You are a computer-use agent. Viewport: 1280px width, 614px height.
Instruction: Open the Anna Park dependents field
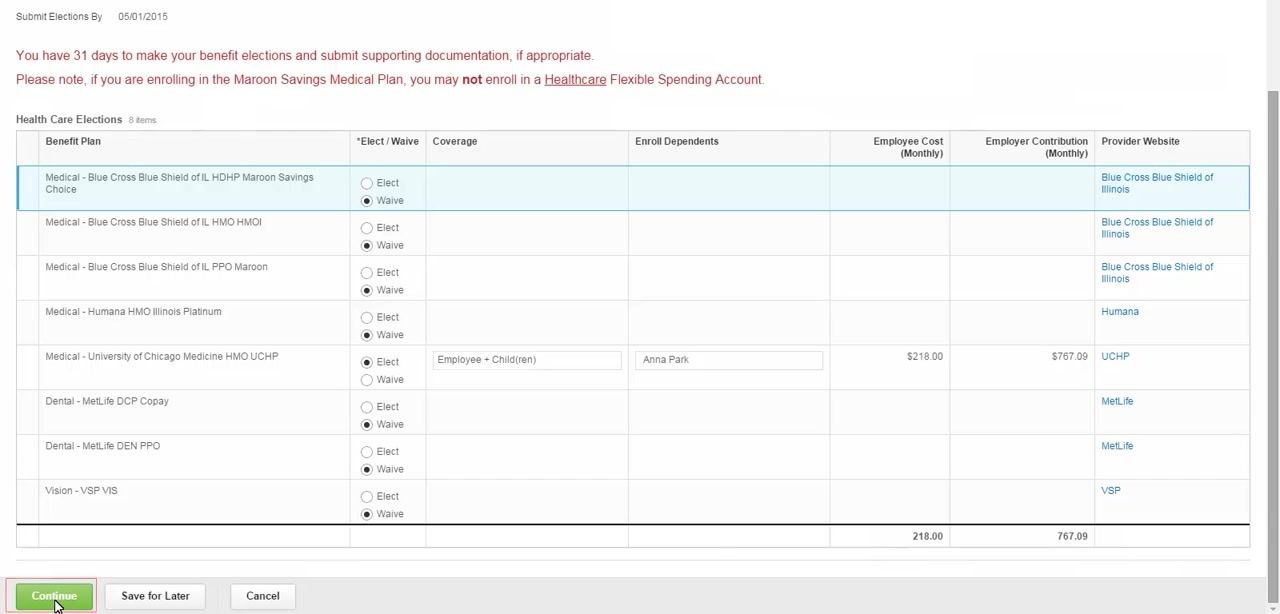tap(729, 360)
